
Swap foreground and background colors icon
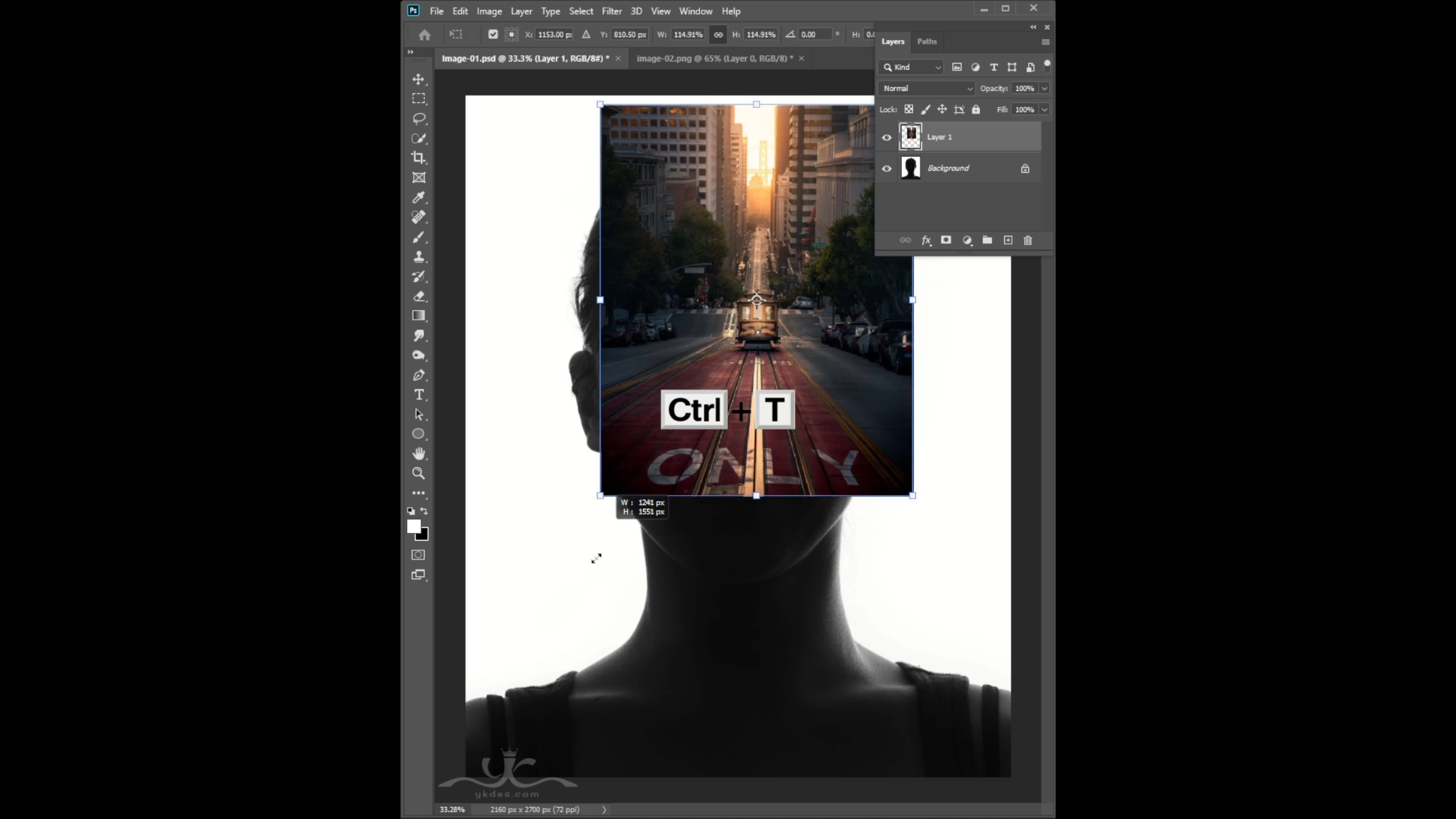point(424,511)
